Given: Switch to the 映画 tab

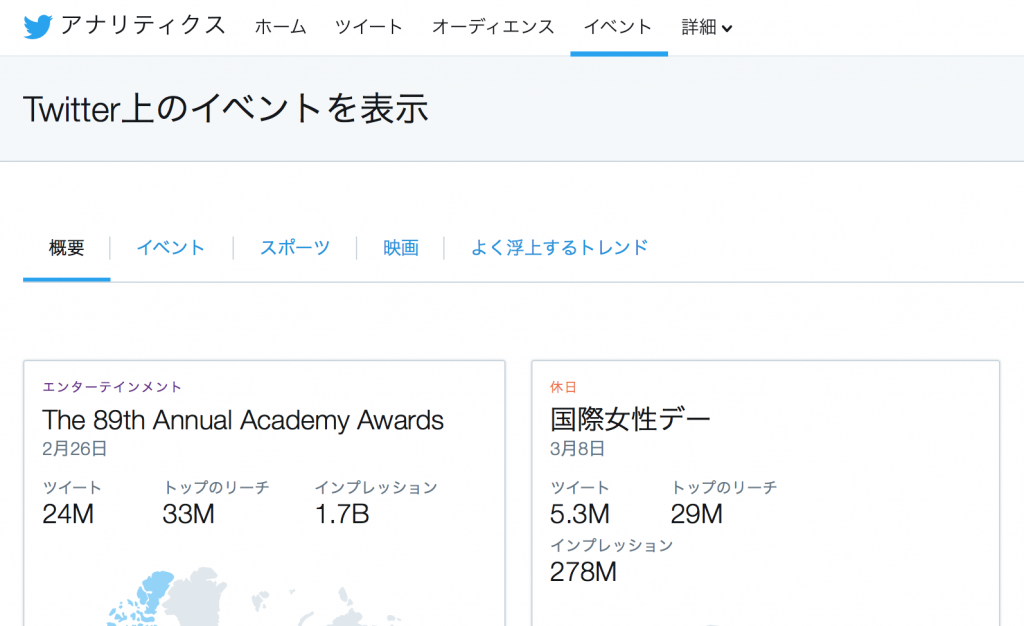Looking at the screenshot, I should pyautogui.click(x=401, y=248).
